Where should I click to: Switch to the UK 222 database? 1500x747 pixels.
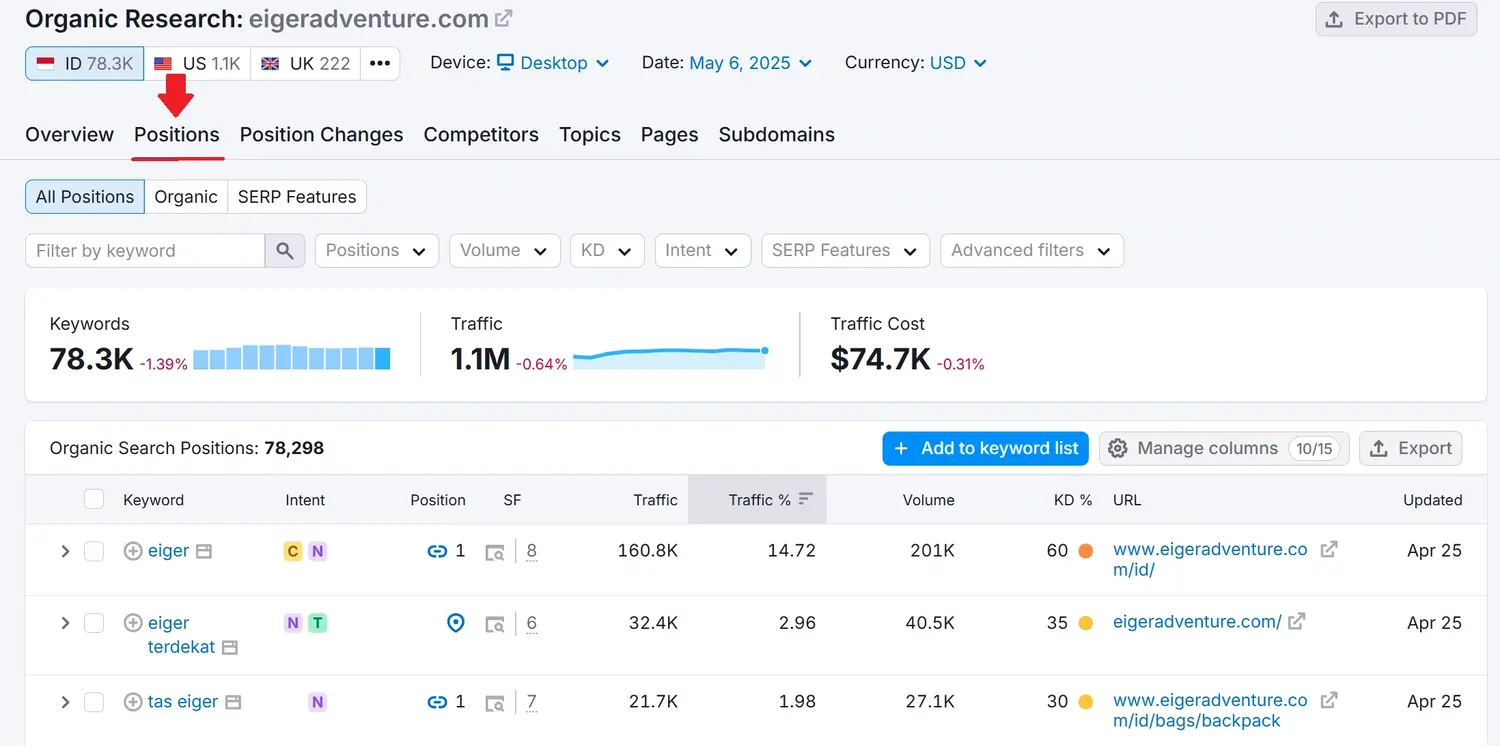tap(306, 63)
